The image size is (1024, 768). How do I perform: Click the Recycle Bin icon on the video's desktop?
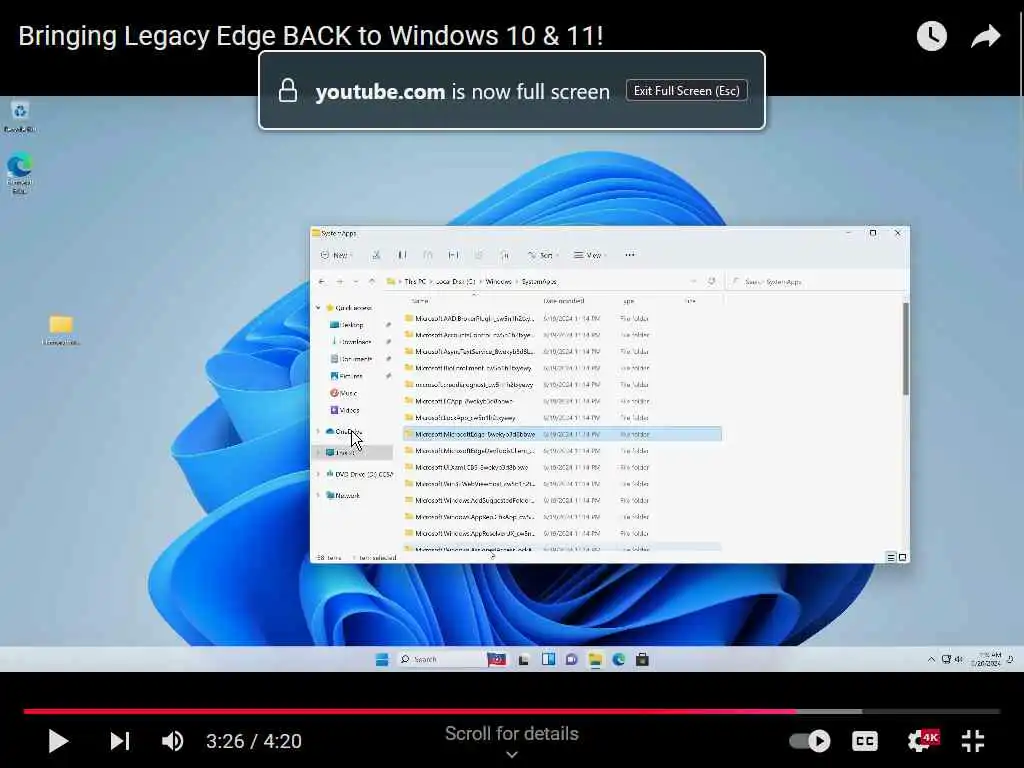pyautogui.click(x=20, y=116)
